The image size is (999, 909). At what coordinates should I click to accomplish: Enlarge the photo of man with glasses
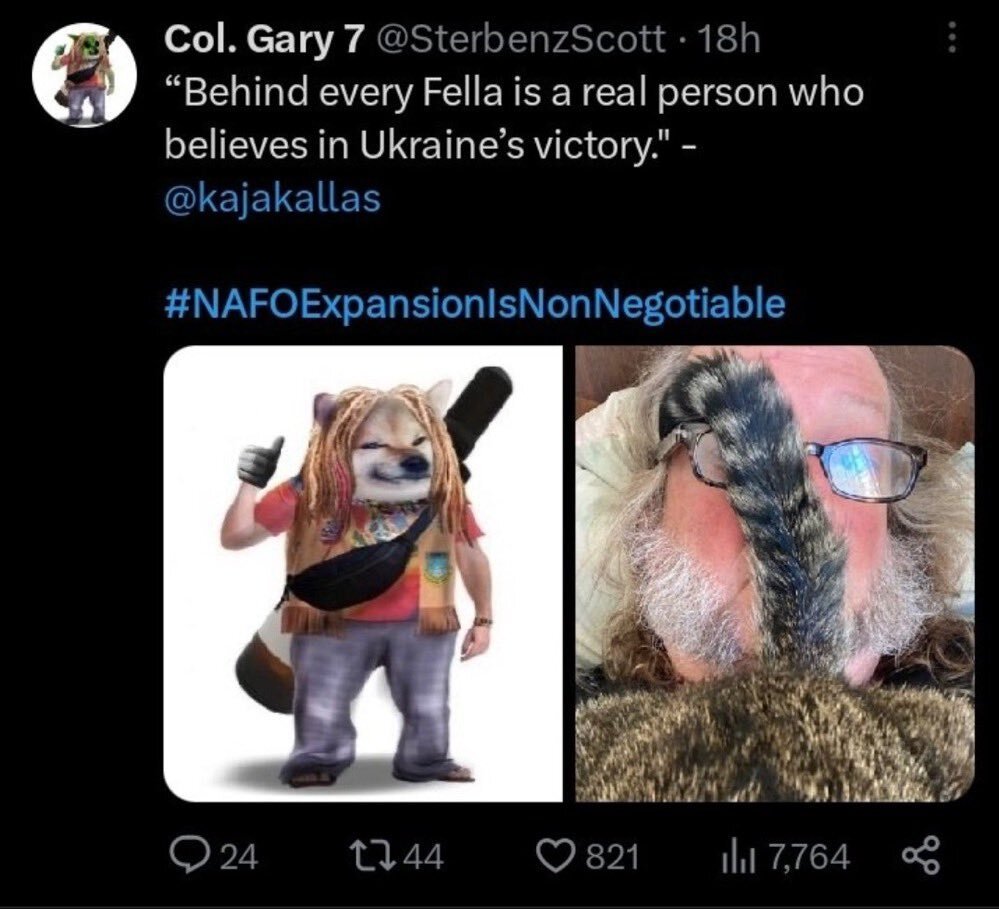click(775, 573)
